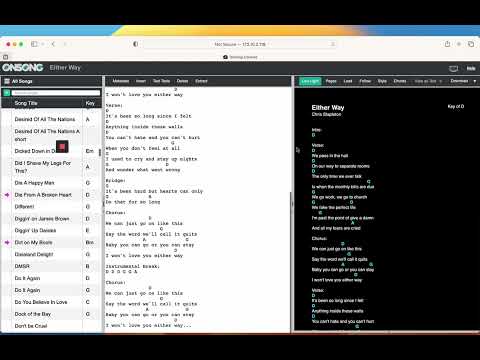Image resolution: width=480 pixels, height=360 pixels.
Task: Click the arrow marker beside Dirt on My Boots
Action: [x=7, y=242]
